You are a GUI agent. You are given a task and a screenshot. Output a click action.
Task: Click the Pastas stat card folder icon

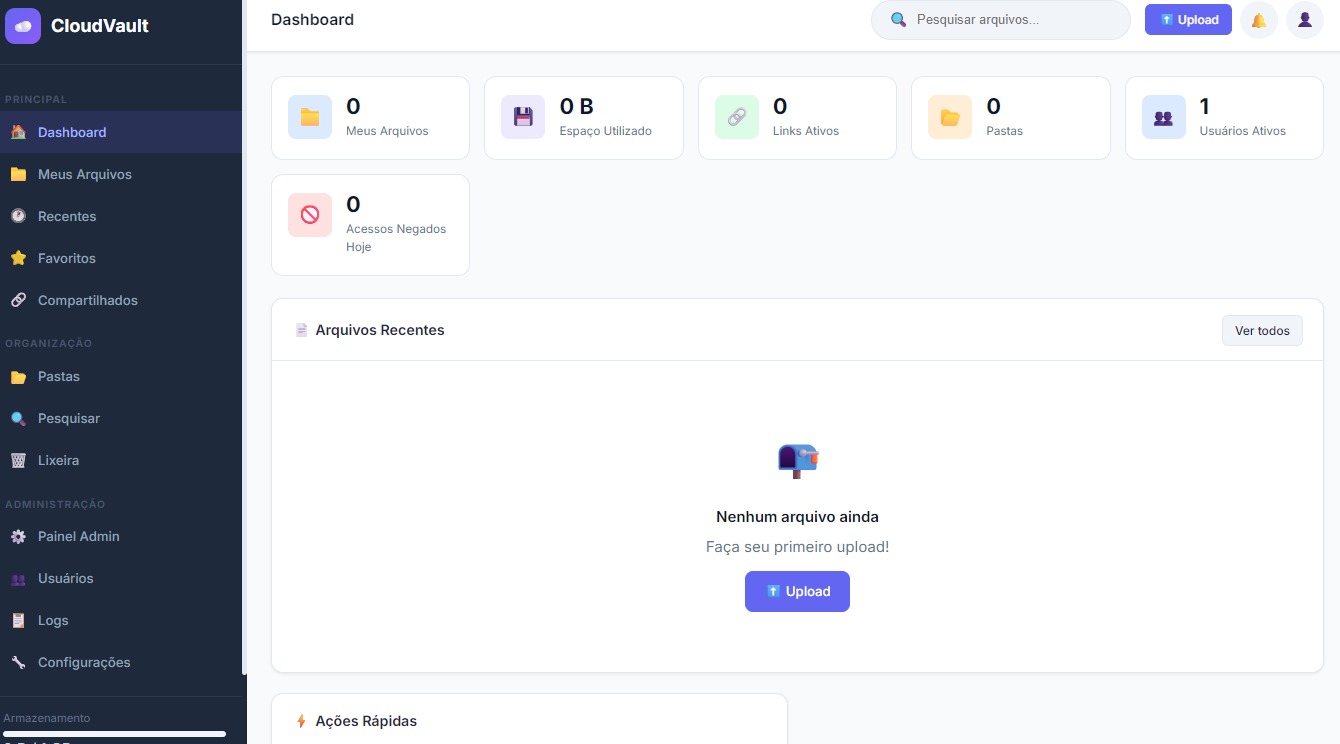point(950,117)
